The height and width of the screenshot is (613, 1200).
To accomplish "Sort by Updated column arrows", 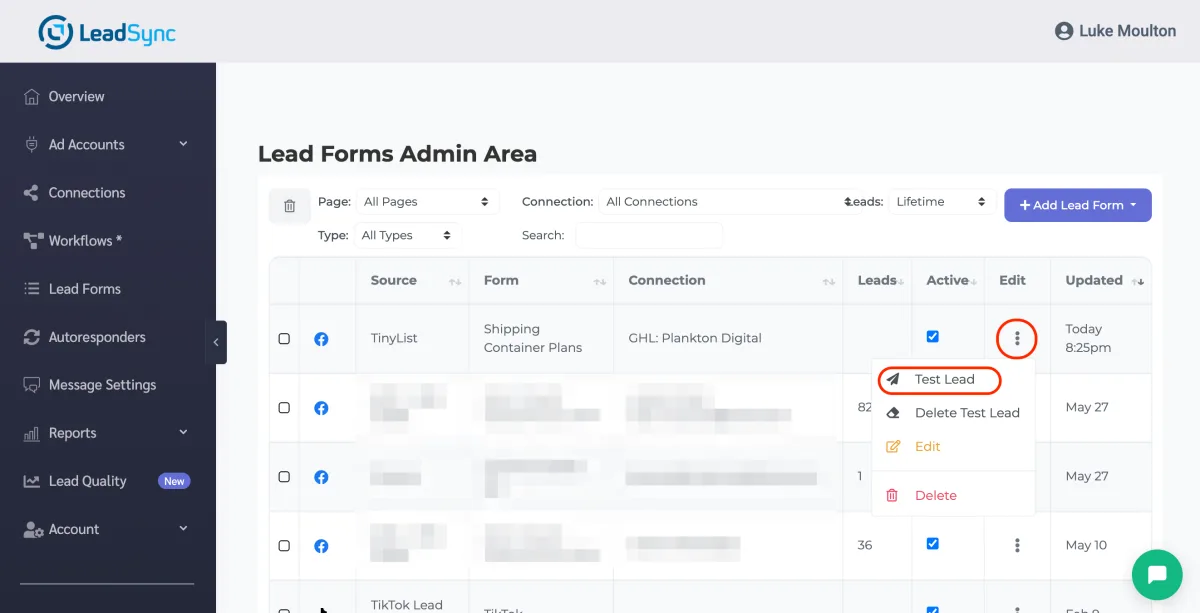I will click(1138, 282).
